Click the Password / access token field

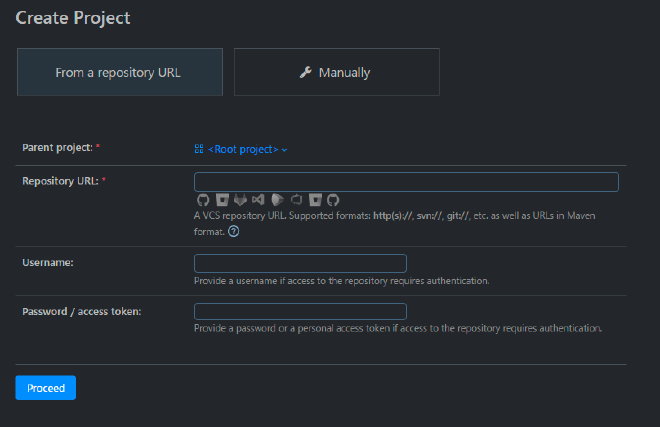point(300,311)
